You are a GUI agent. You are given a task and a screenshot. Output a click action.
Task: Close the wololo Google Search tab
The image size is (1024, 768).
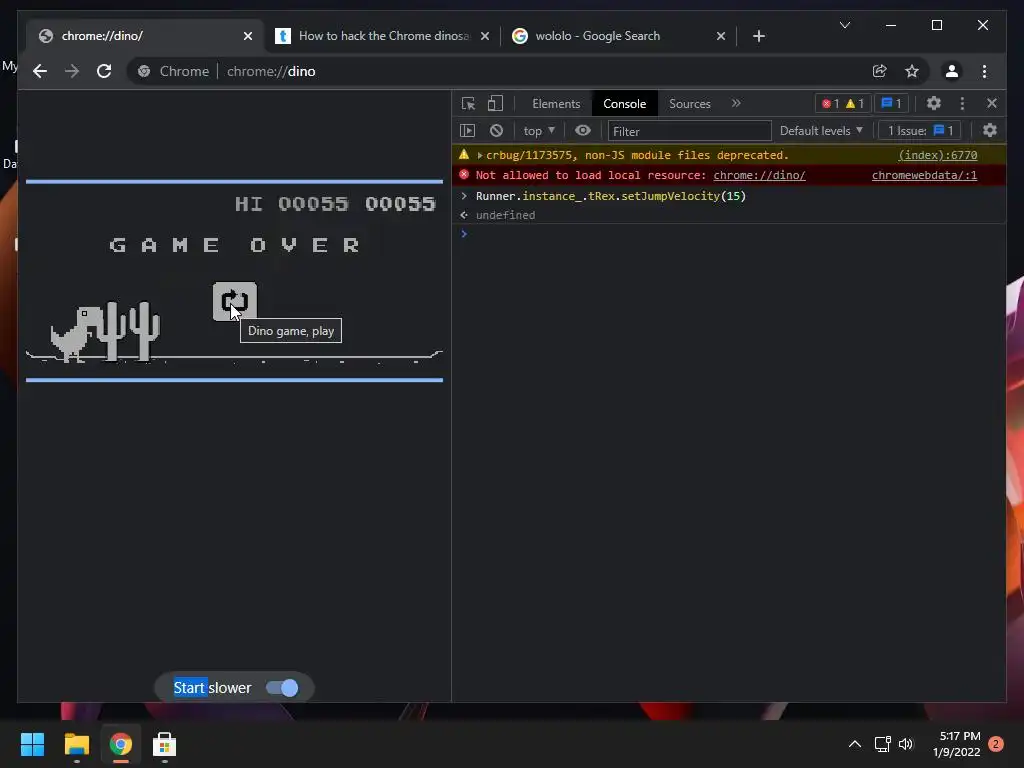(720, 36)
